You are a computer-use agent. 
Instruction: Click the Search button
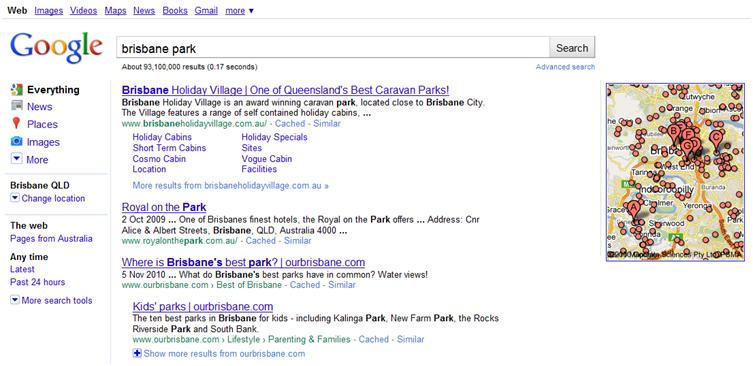pyautogui.click(x=572, y=48)
